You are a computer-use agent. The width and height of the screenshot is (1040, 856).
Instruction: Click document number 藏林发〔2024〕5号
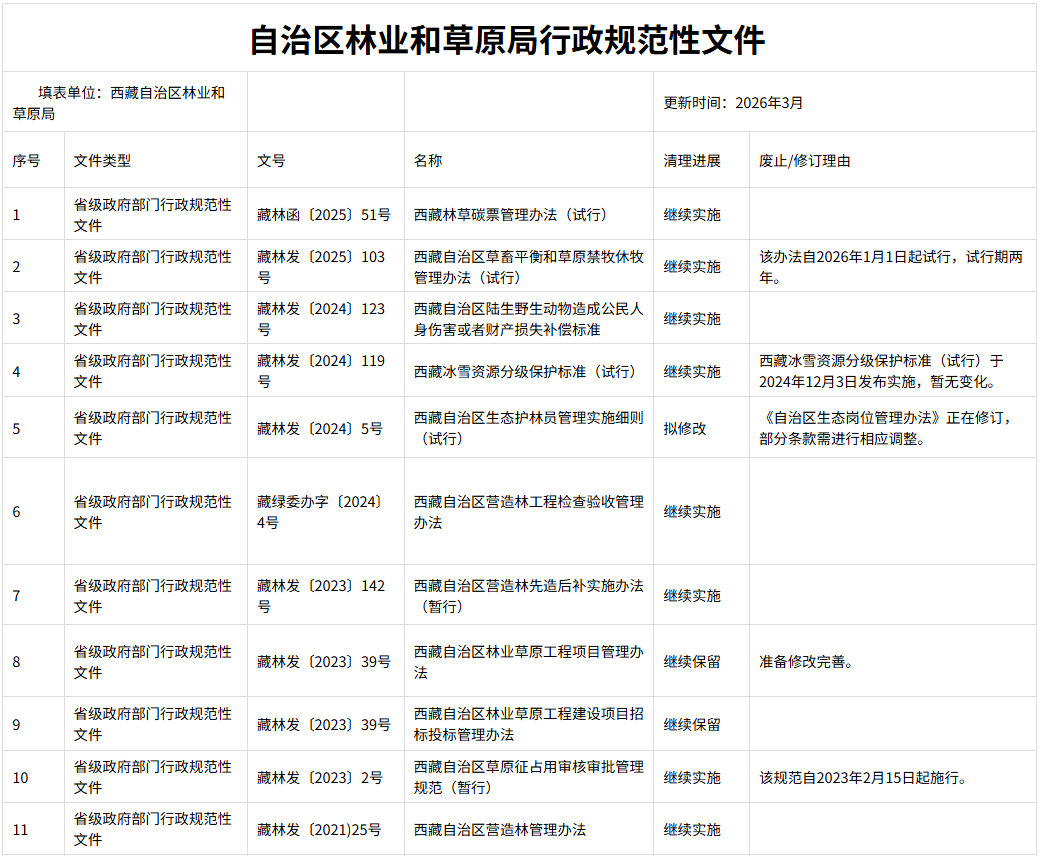pyautogui.click(x=319, y=428)
